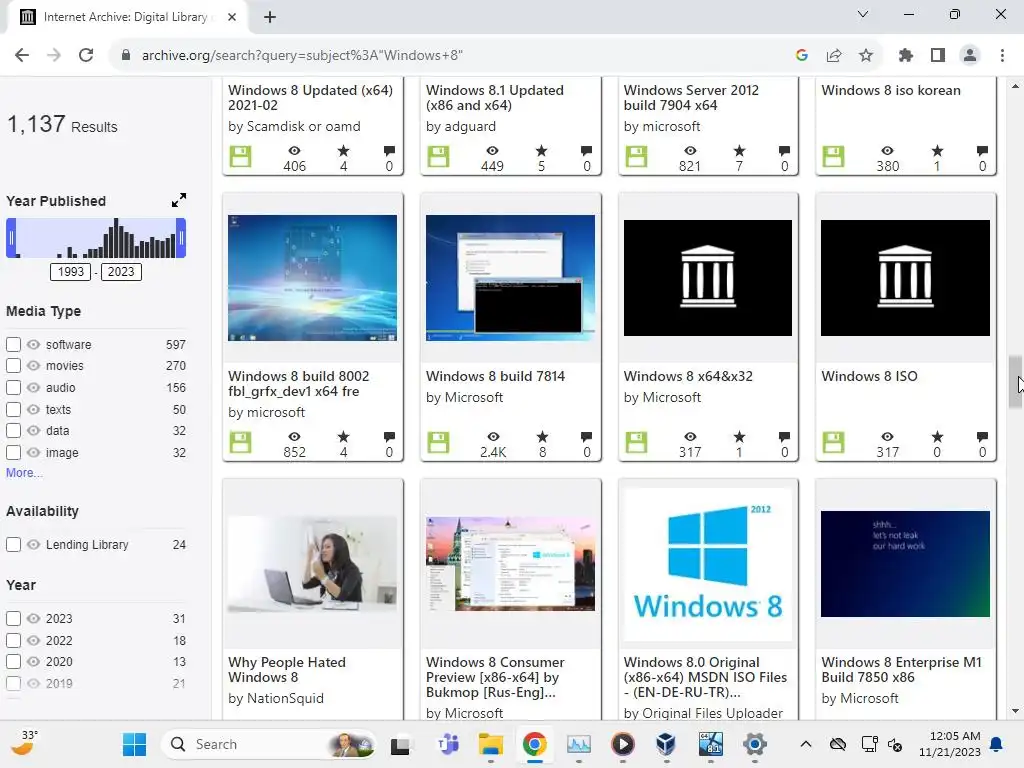Screen dimensions: 1024x768
Task: Toggle eye icon next to movies
Action: click(33, 366)
